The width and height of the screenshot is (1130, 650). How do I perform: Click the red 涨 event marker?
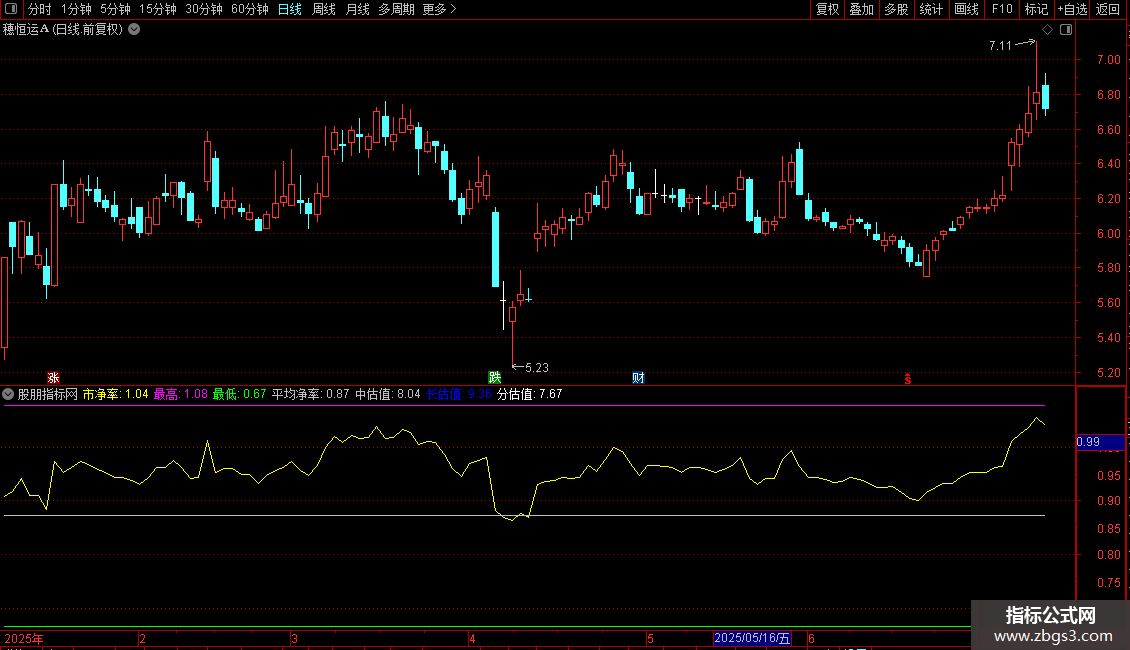[53, 378]
